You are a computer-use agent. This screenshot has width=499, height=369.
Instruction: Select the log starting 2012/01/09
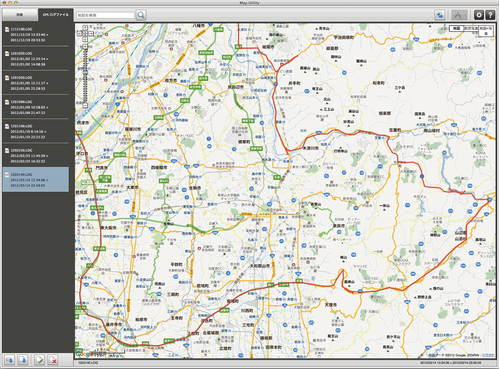36,107
